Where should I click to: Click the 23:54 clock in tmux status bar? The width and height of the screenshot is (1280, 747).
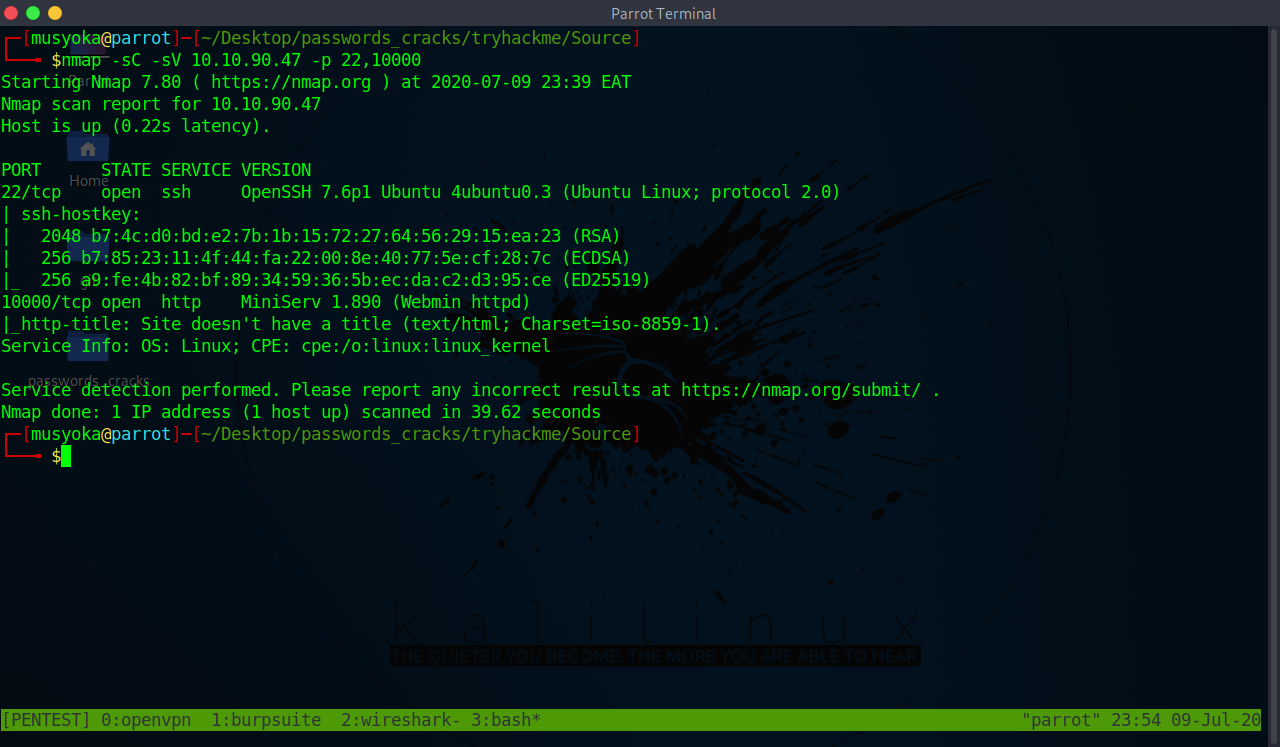pyautogui.click(x=1136, y=720)
